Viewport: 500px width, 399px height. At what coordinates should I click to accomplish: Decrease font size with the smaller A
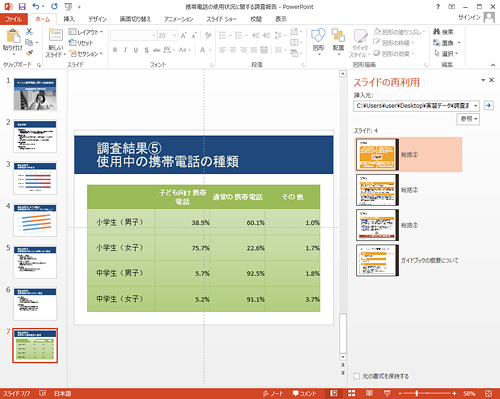point(194,35)
